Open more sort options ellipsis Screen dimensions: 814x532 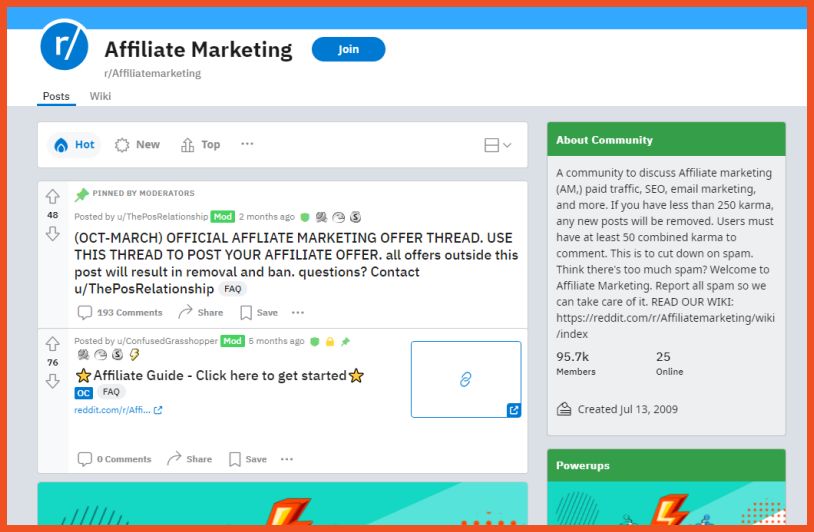pos(247,144)
